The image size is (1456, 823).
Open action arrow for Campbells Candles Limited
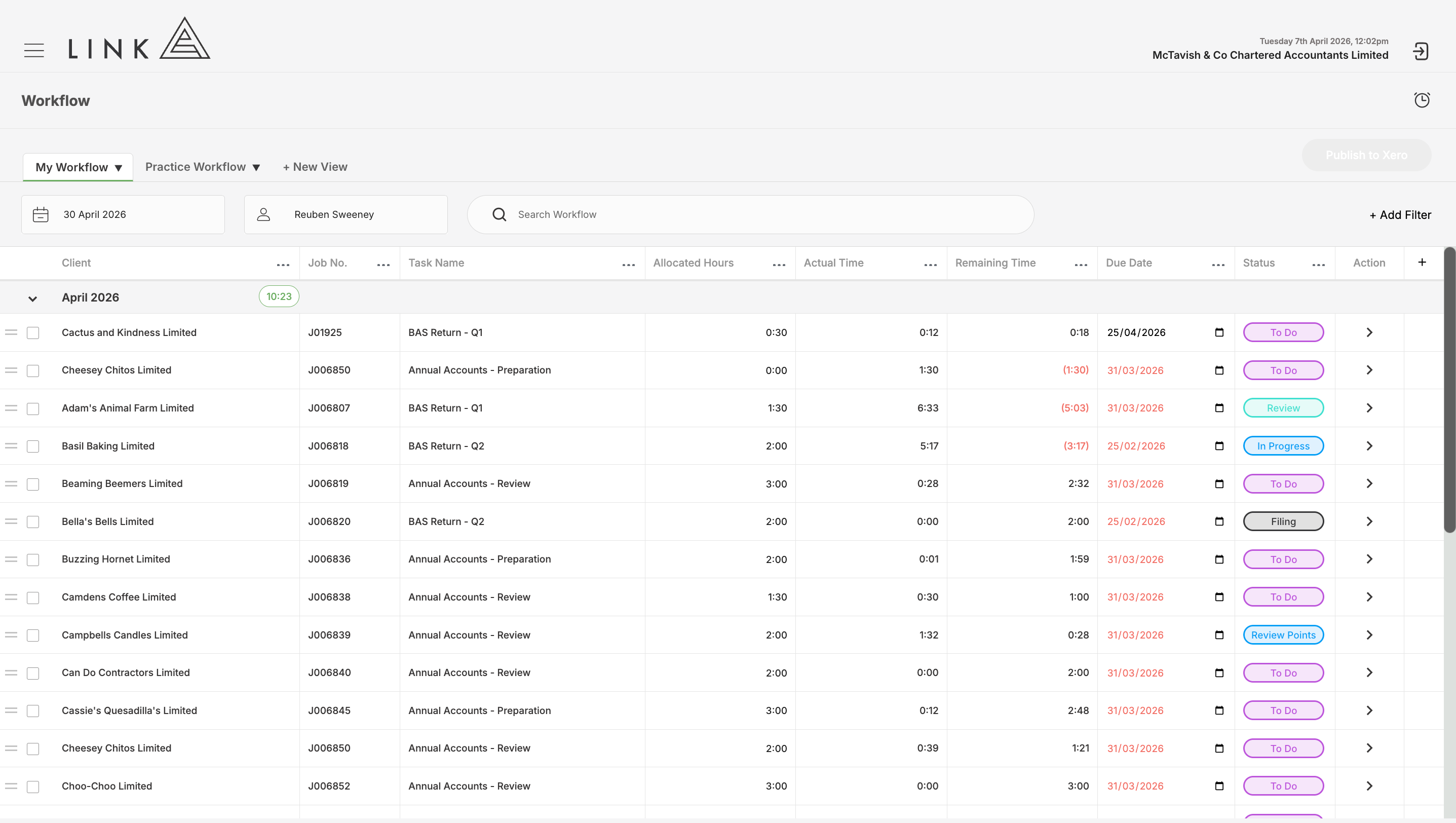[x=1369, y=635]
